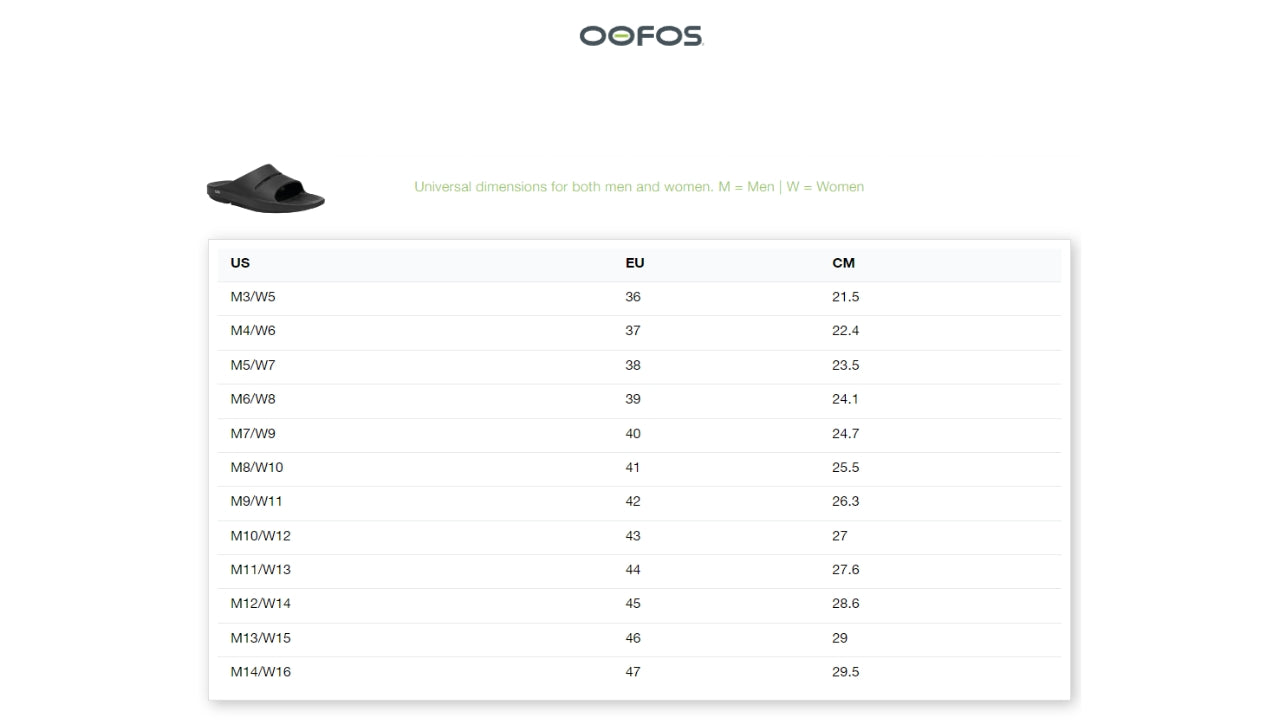Click the black slide sandal thumbnail
Viewport: 1280px width, 720px height.
tap(266, 187)
